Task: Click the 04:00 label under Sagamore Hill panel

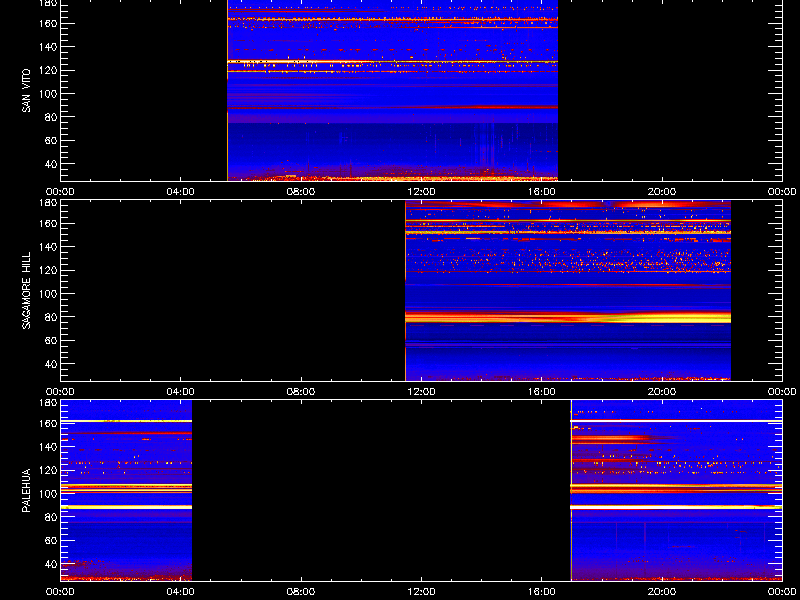Action: pyautogui.click(x=181, y=392)
